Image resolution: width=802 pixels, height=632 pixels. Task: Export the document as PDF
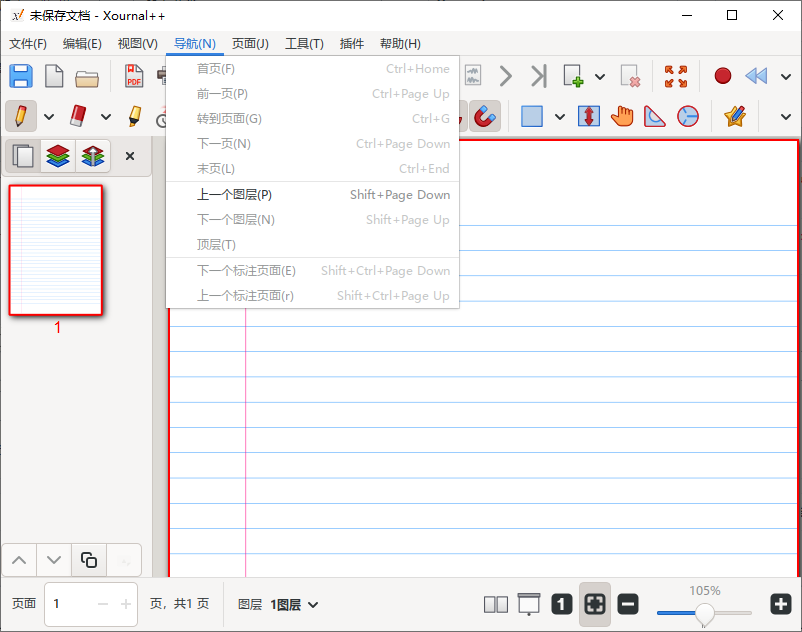(134, 77)
